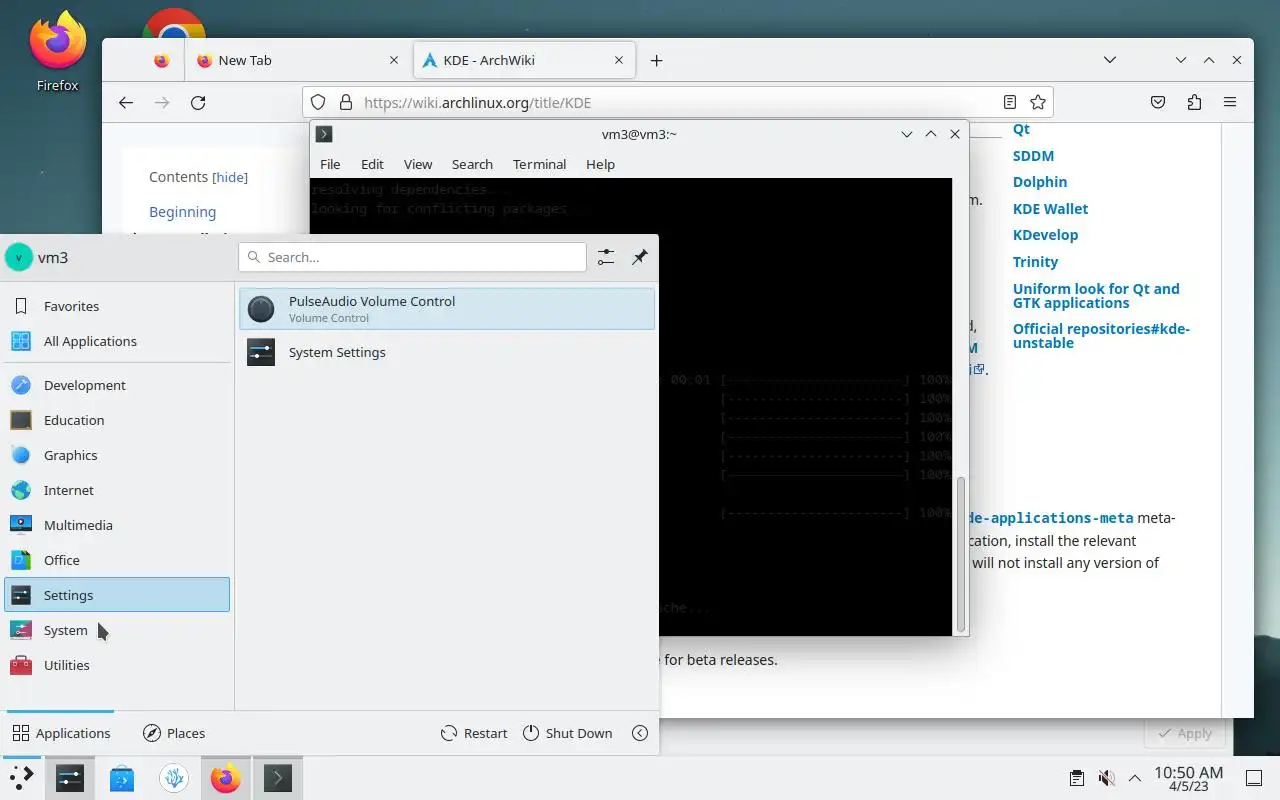Open a new Firefox tab
The width and height of the screenshot is (1280, 800).
pyautogui.click(x=656, y=60)
